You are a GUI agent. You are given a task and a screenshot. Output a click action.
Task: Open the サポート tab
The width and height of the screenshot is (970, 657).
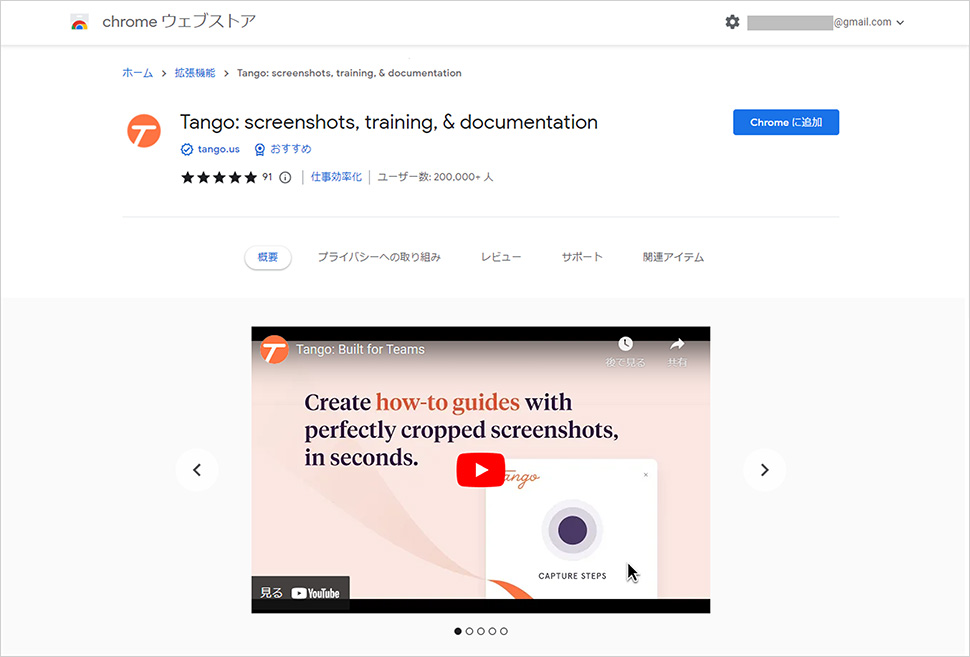pos(582,257)
